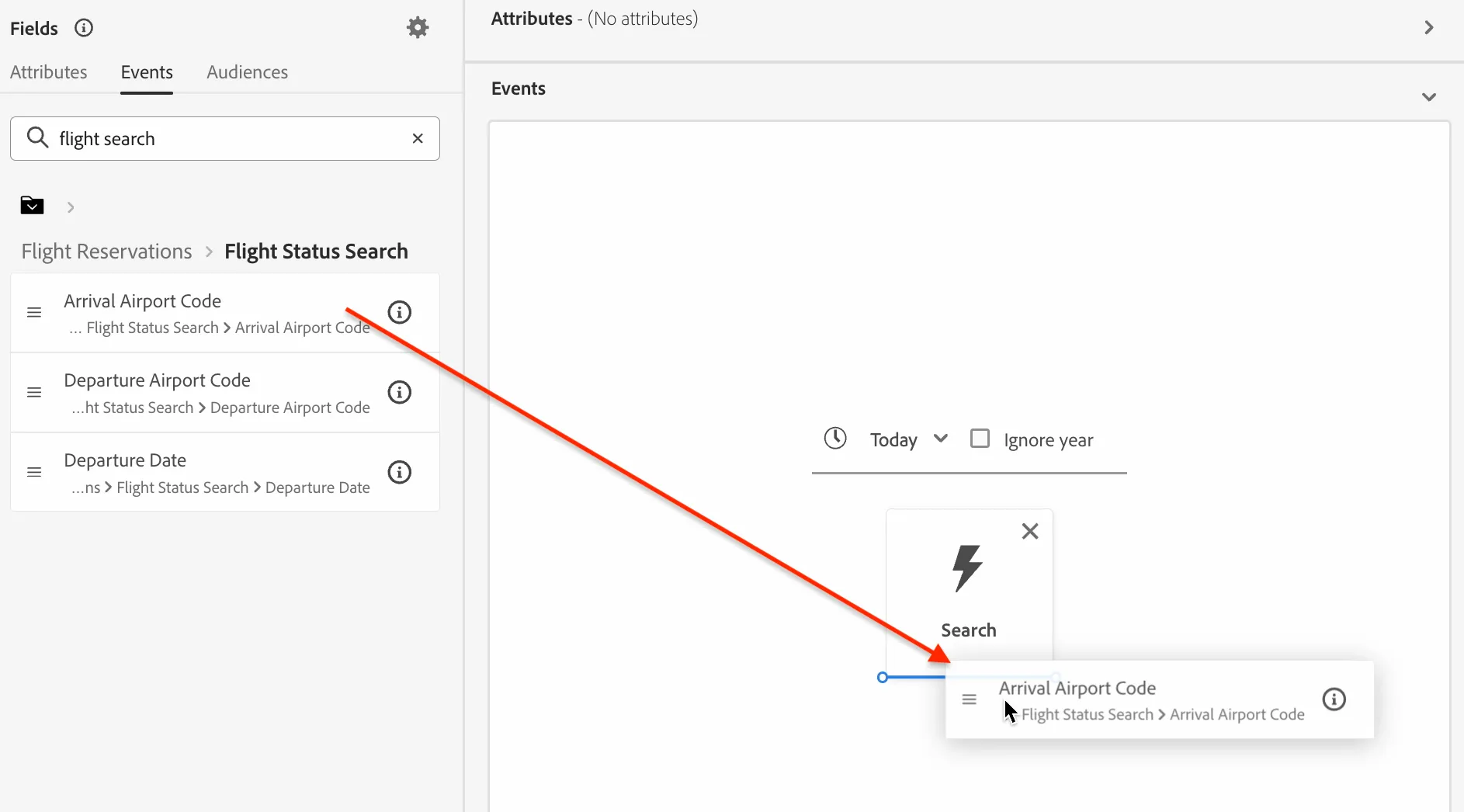Image resolution: width=1464 pixels, height=812 pixels.
Task: Click the breadcrumb chevron after the folder
Action: 71,207
